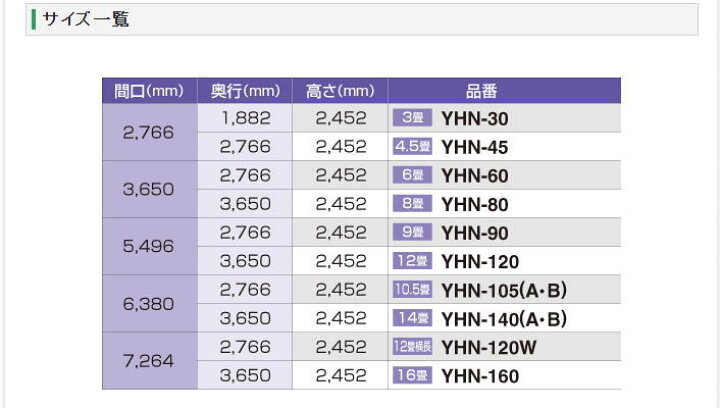Click the 2,766 depth cell in YHN-120W row

[245, 347]
